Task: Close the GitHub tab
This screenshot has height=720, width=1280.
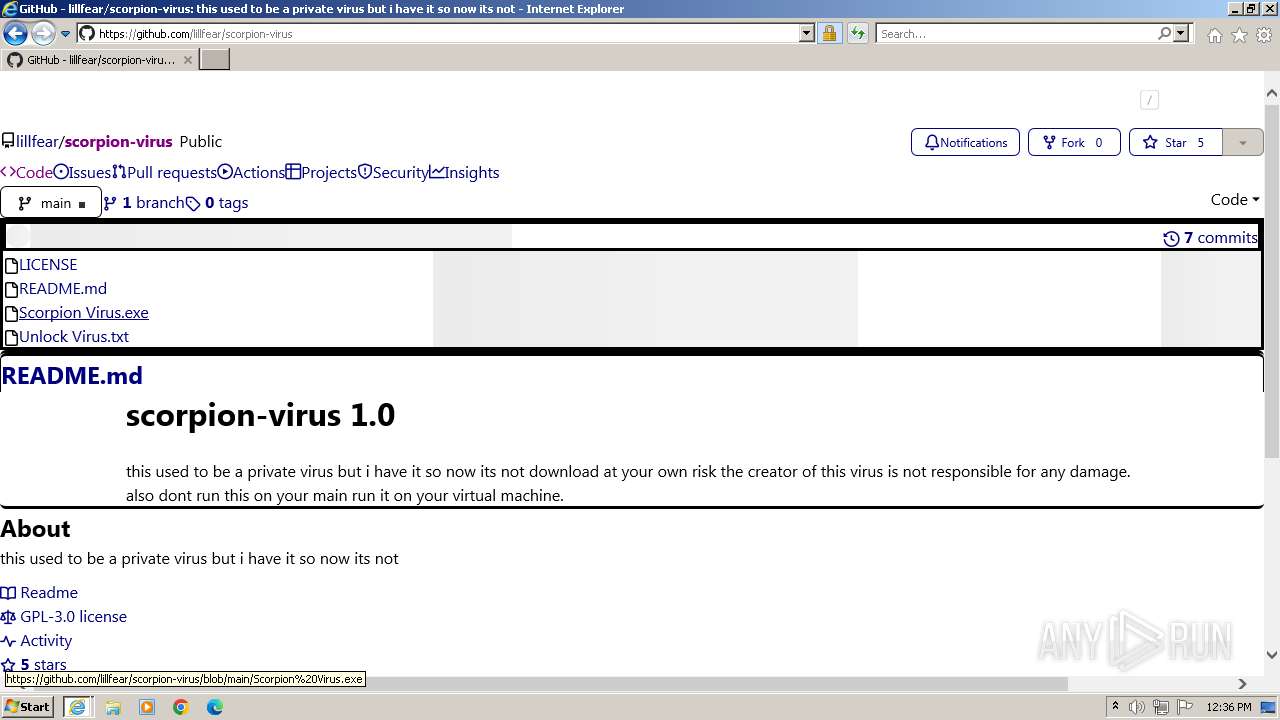Action: (188, 60)
